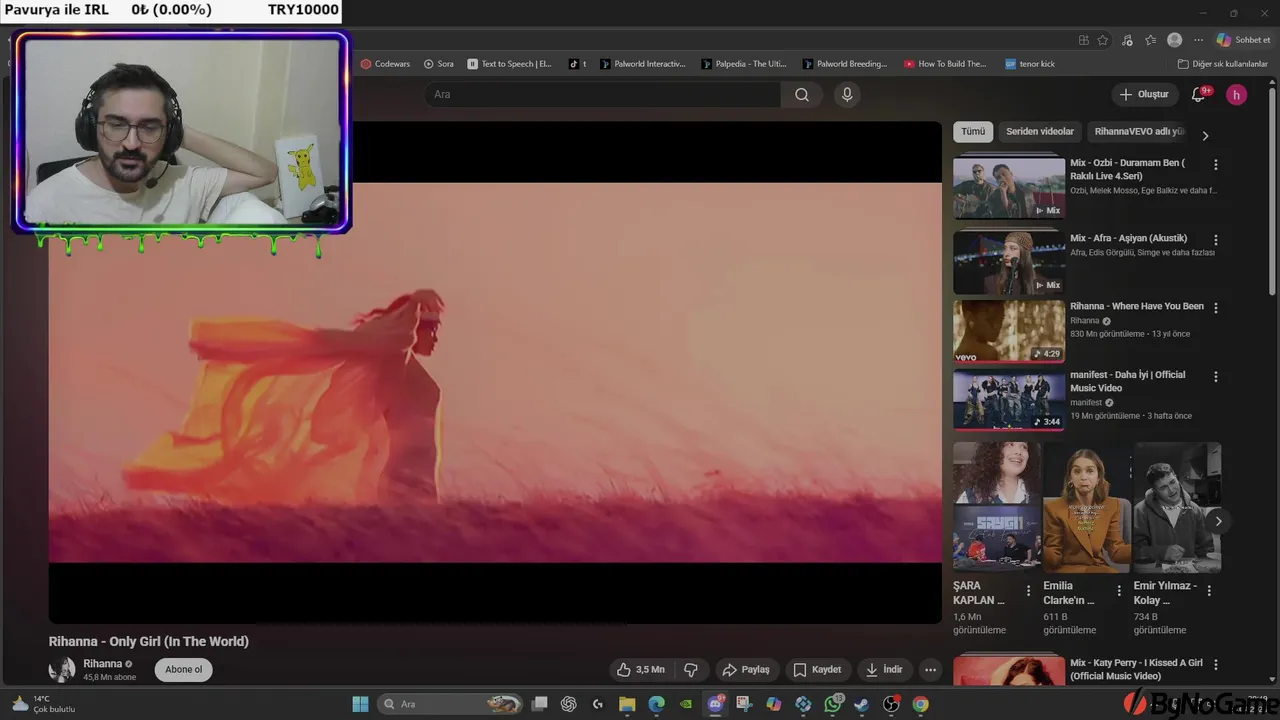The width and height of the screenshot is (1280, 720).
Task: Select RihannaVEVO adlı filter chip
Action: [x=1139, y=131]
